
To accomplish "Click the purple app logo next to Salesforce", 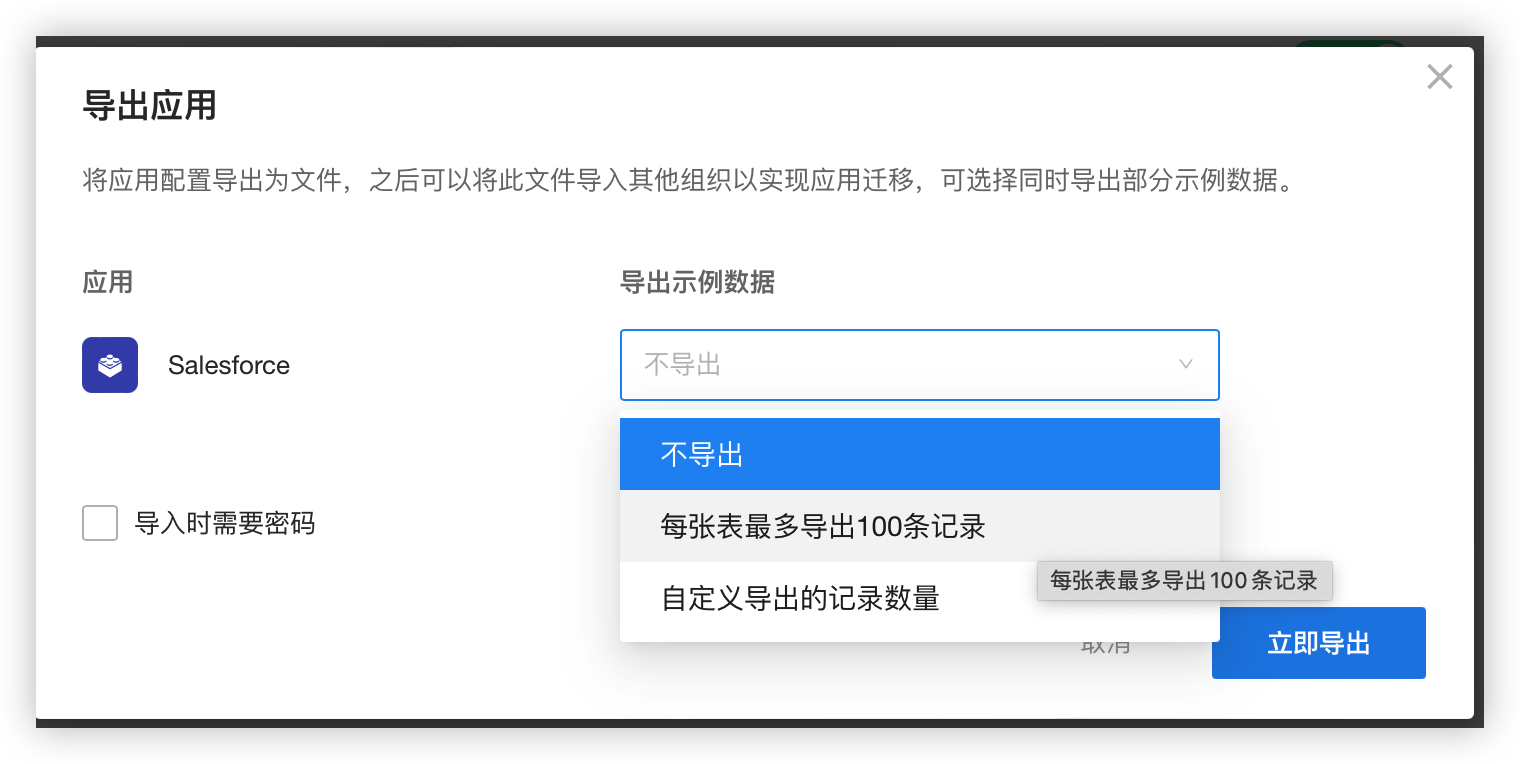I will [110, 365].
